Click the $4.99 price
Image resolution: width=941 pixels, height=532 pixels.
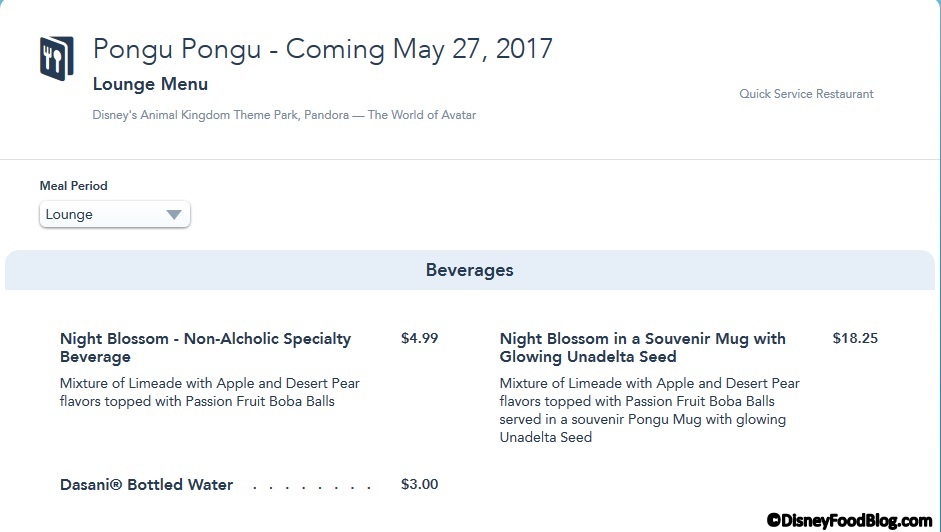tap(419, 338)
